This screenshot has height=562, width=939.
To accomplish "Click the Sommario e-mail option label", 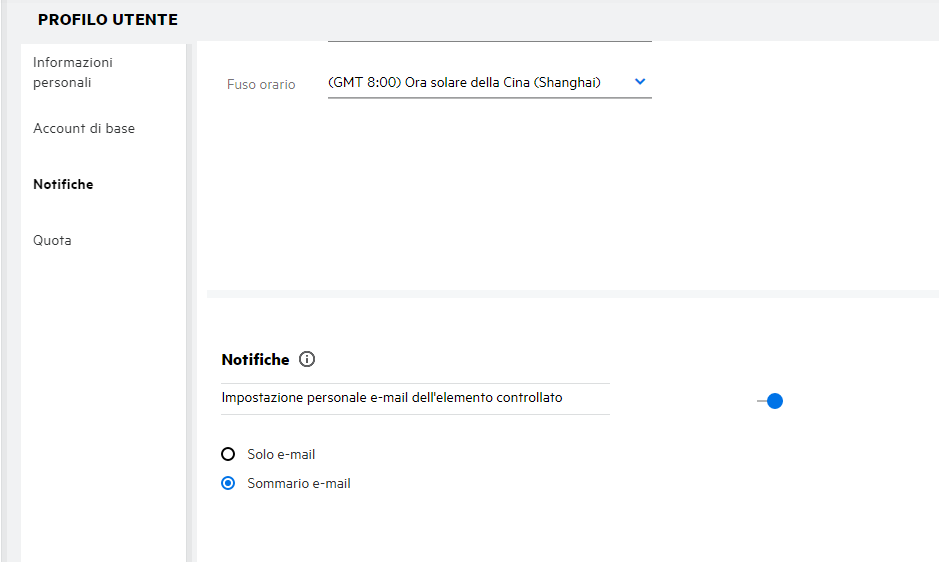I will [299, 484].
